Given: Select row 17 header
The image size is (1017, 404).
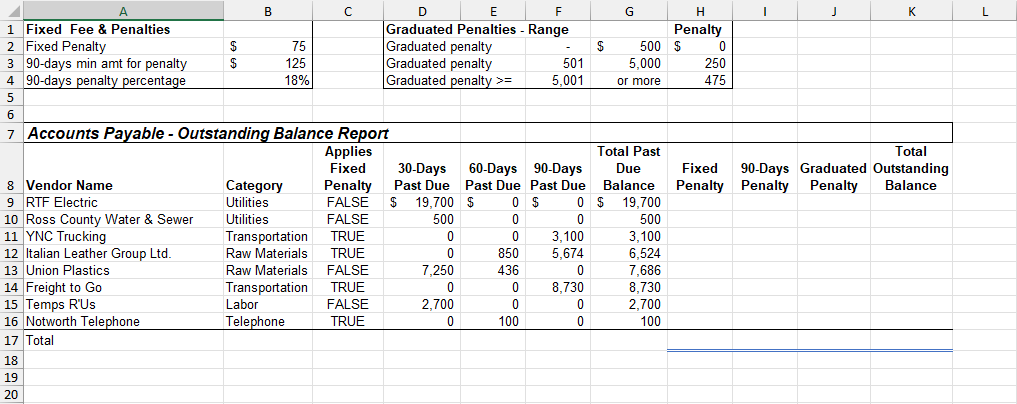Looking at the screenshot, I should [x=11, y=340].
